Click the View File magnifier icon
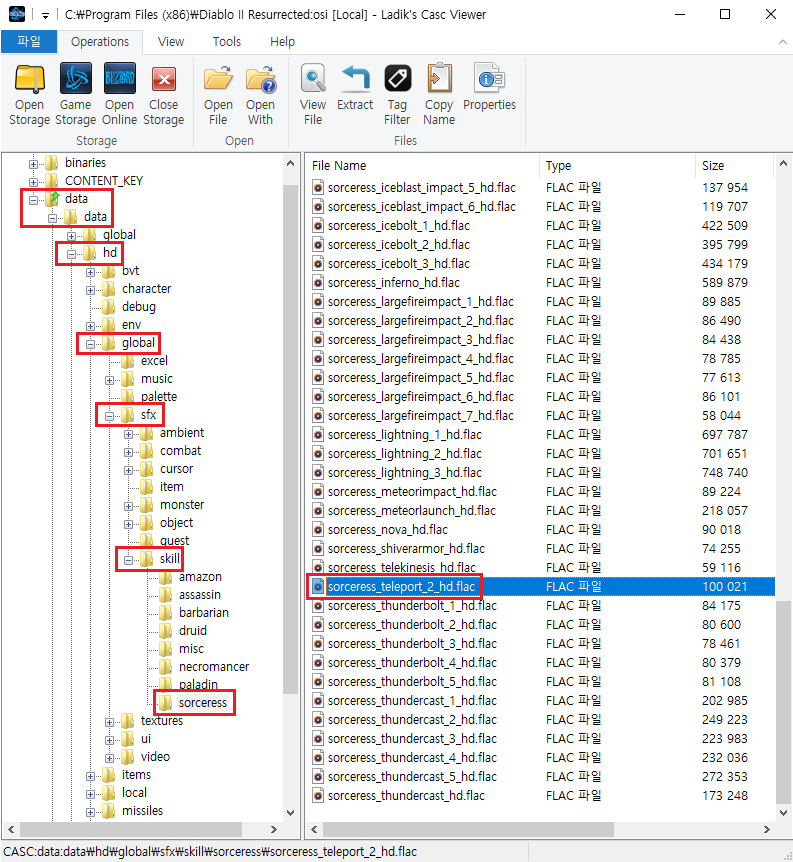Viewport: 793px width, 862px height. [x=313, y=78]
